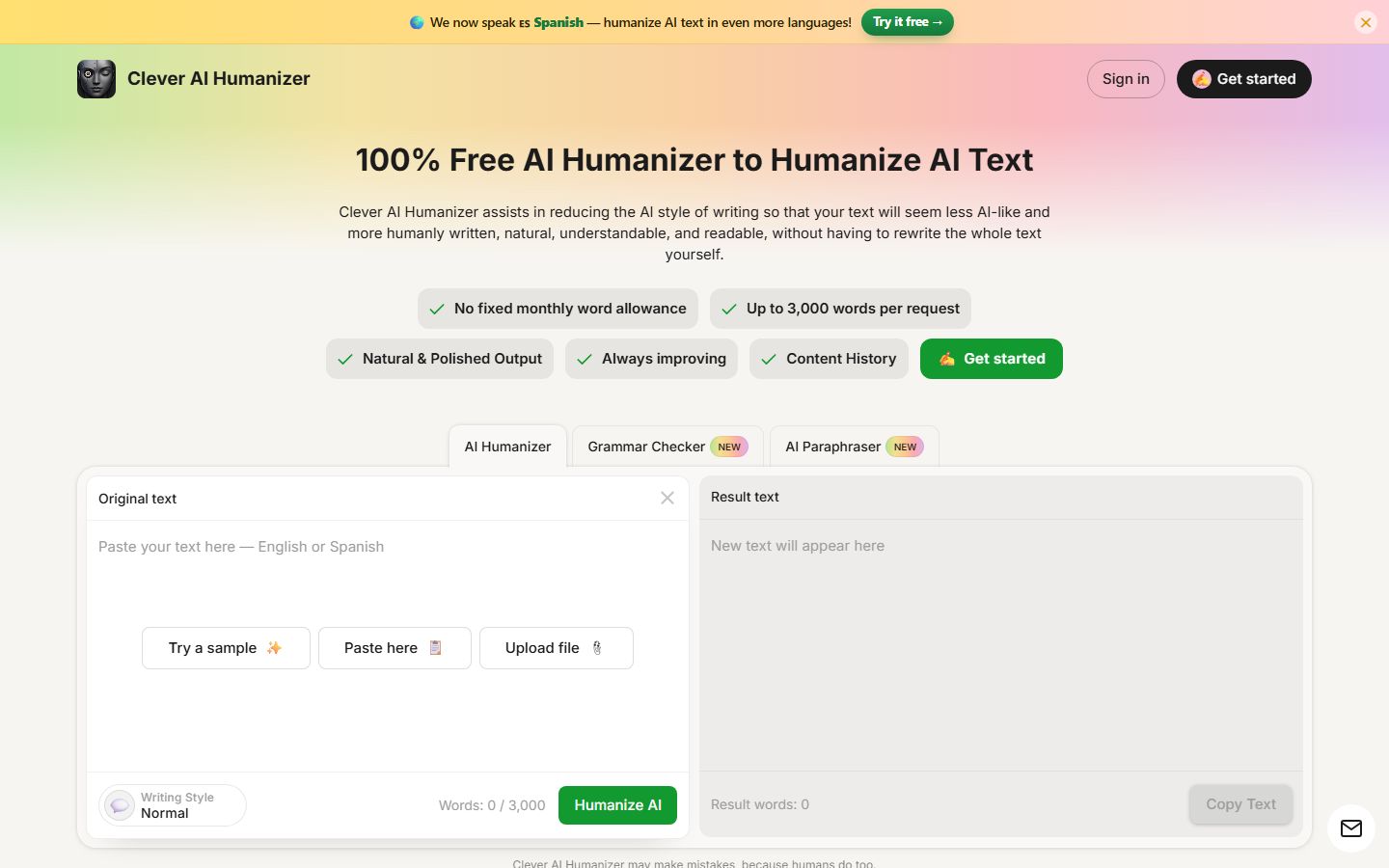Click the sparkle icon on Try a sample
1389x868 pixels.
point(274,648)
